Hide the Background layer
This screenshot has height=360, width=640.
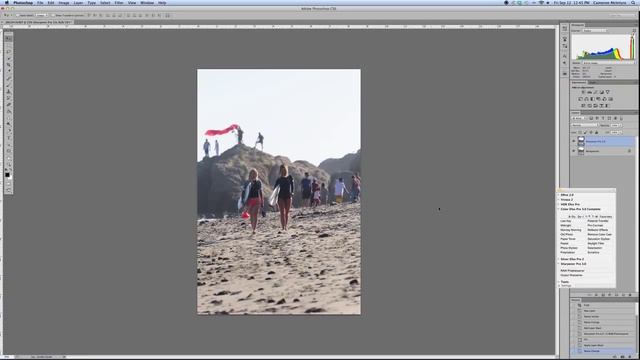[573, 151]
